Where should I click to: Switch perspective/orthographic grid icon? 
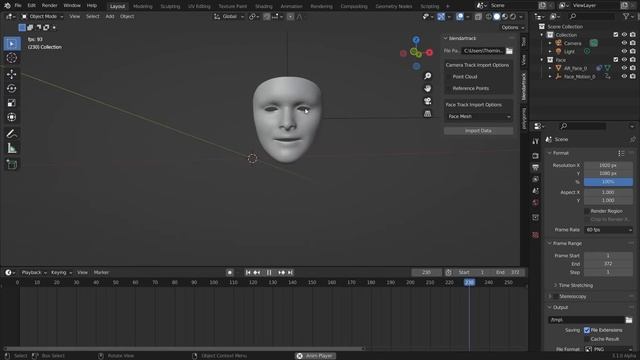(427, 113)
